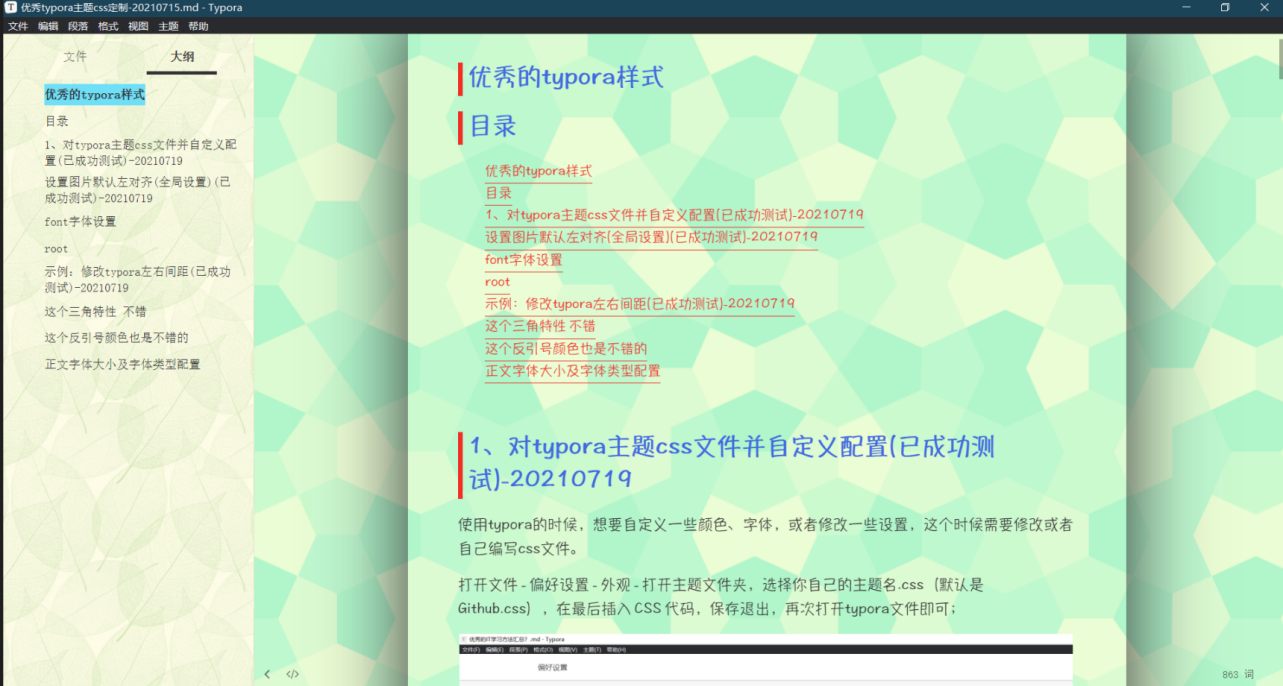The height and width of the screenshot is (686, 1283).
Task: Follow TOC link 设置图片默认左对齐
Action: (x=651, y=237)
